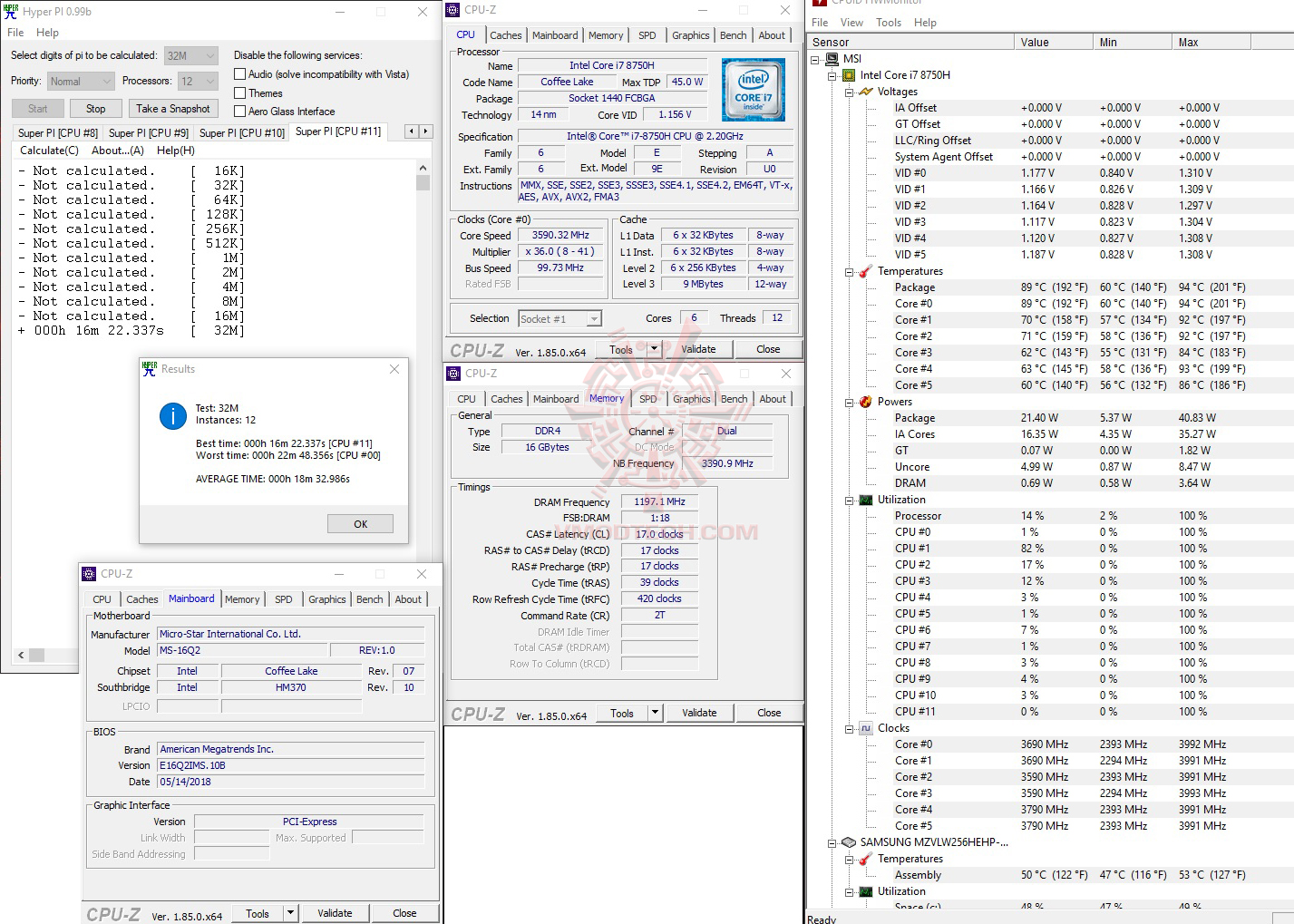Click the Voltages lightning icon
The width and height of the screenshot is (1294, 924).
coord(866,92)
